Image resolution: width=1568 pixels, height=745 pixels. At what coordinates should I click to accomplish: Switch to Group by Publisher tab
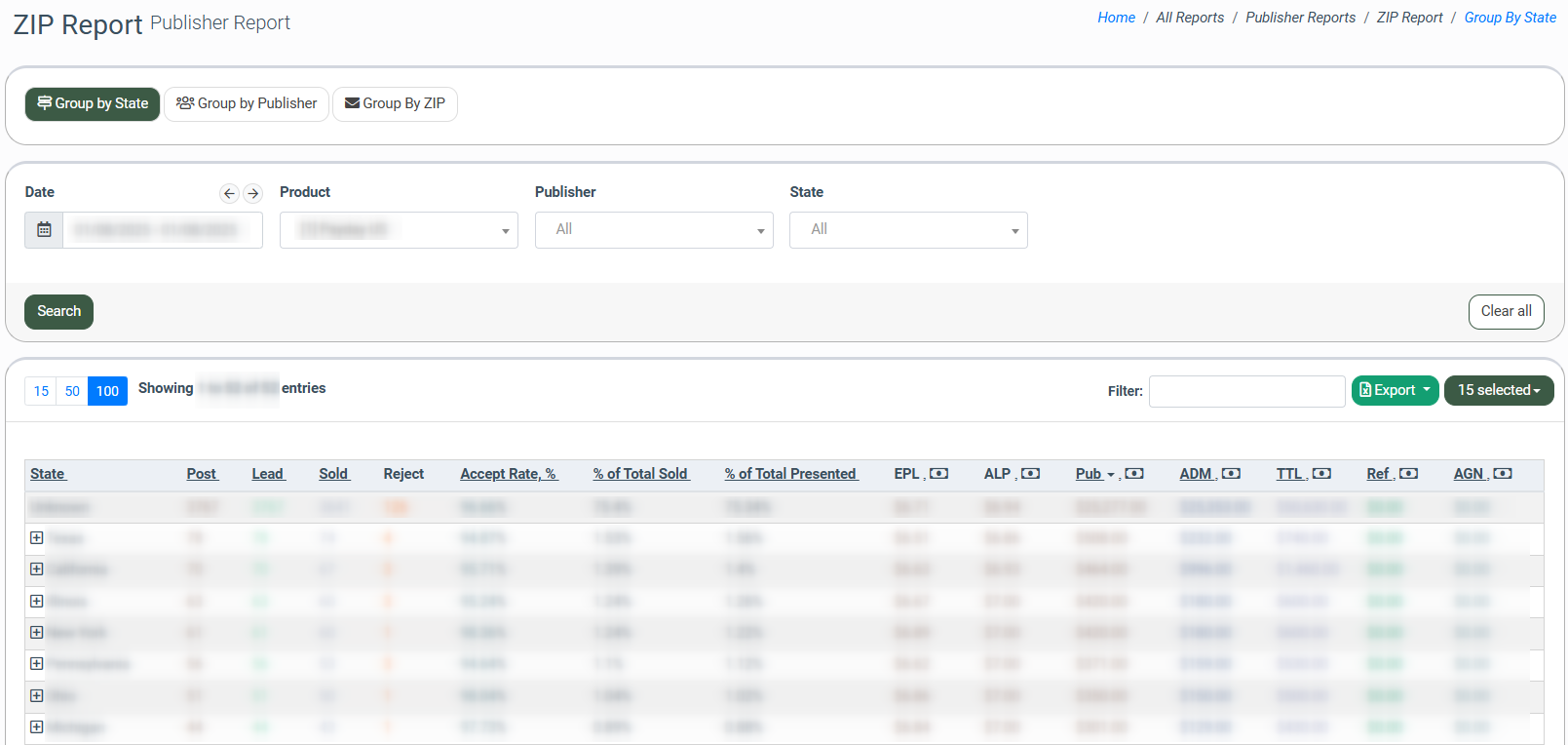point(247,103)
